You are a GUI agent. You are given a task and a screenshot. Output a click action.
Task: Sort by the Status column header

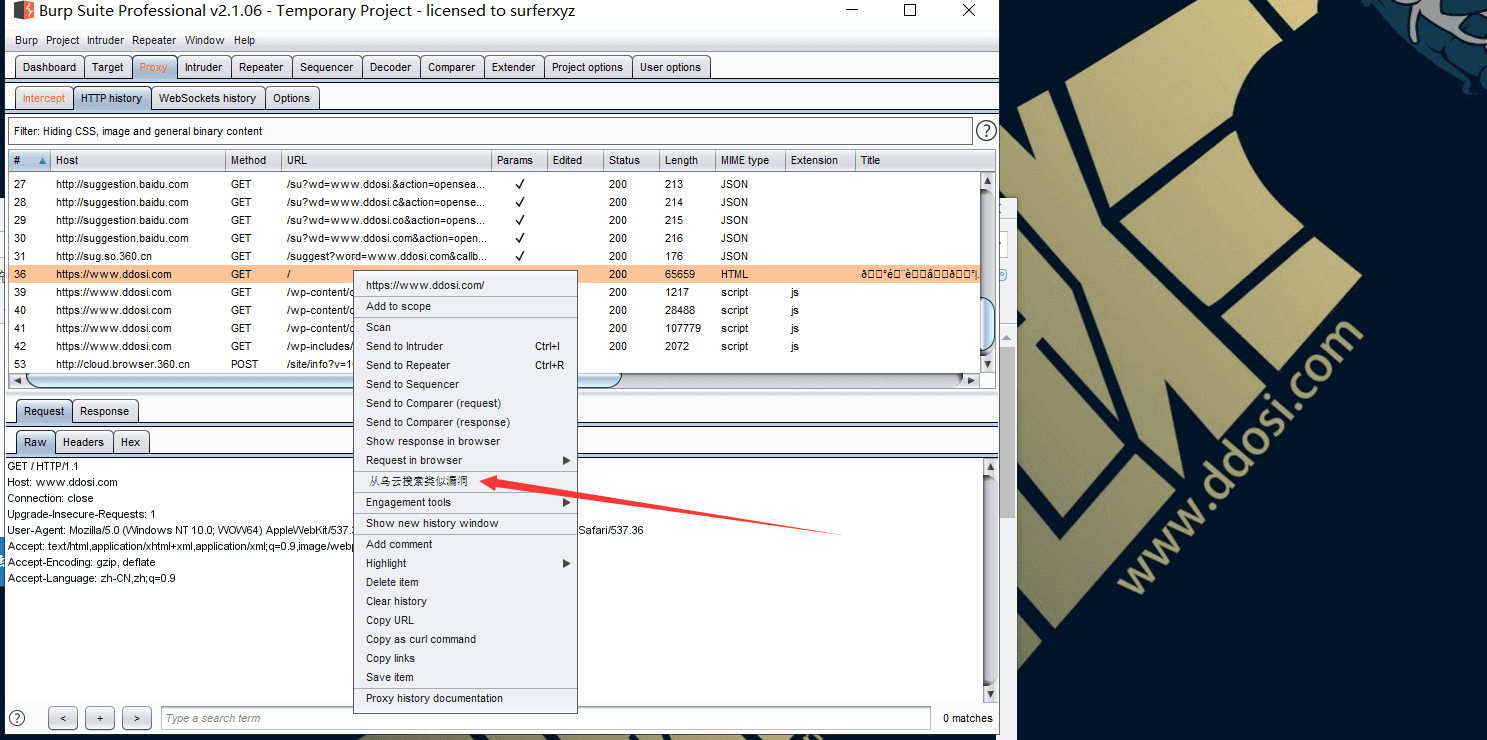(631, 160)
